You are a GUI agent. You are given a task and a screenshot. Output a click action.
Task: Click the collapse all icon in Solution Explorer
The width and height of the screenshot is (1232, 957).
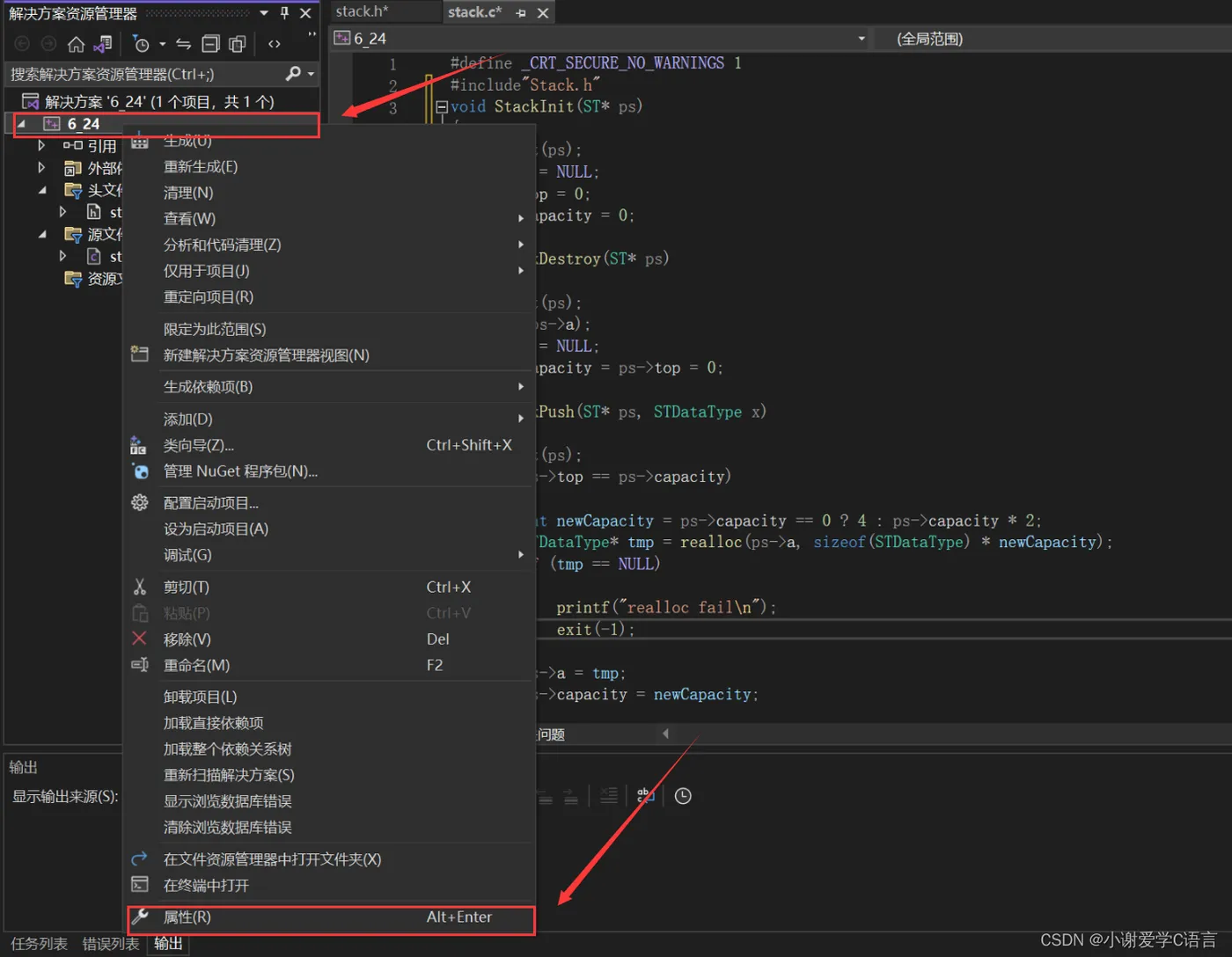[x=210, y=44]
